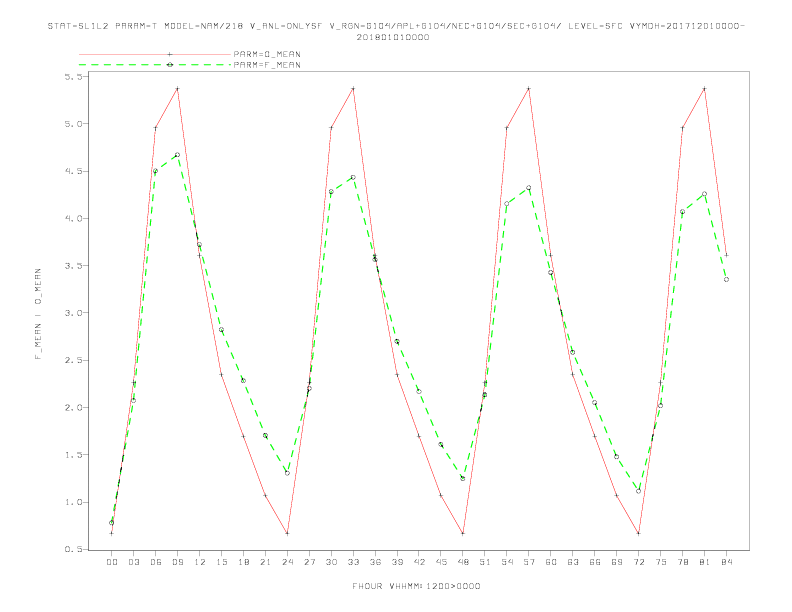
Task: Click the 75 forecast hour tick label
Action: 661,562
